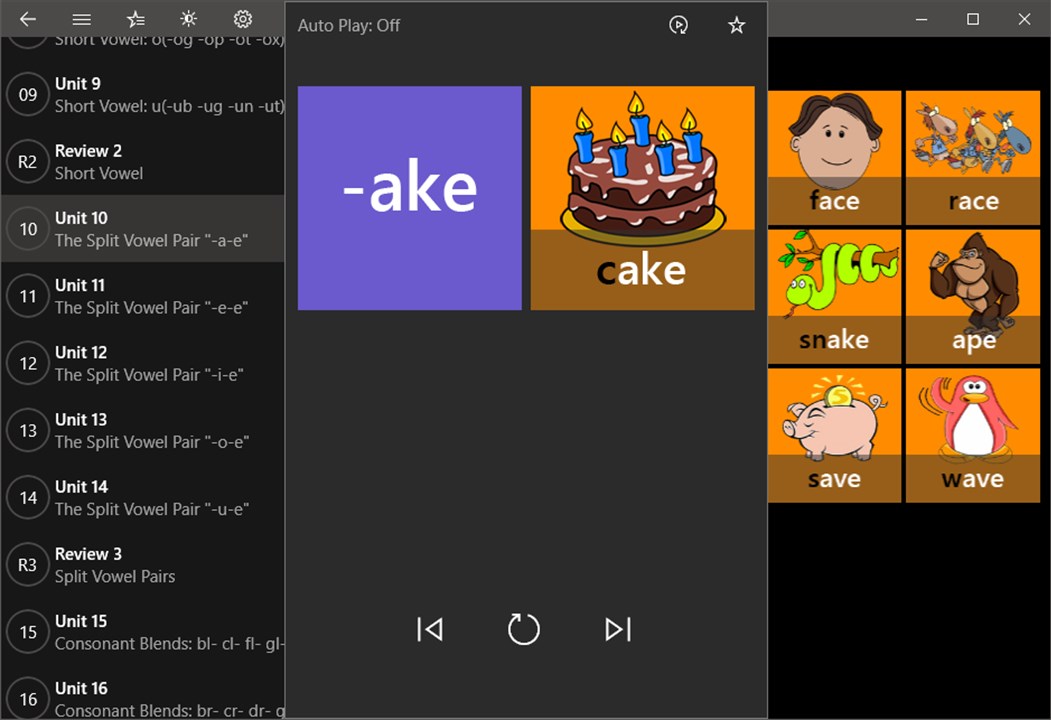Click the cake picture card
Screen dimensions: 1051x720
point(642,198)
